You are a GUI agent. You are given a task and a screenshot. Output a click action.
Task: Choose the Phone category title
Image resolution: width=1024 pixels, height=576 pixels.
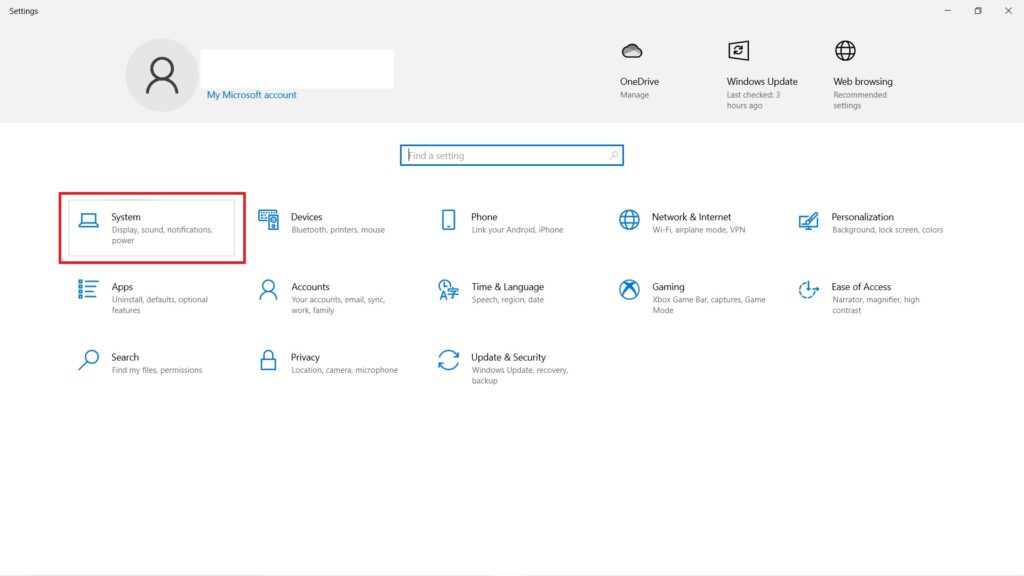484,217
